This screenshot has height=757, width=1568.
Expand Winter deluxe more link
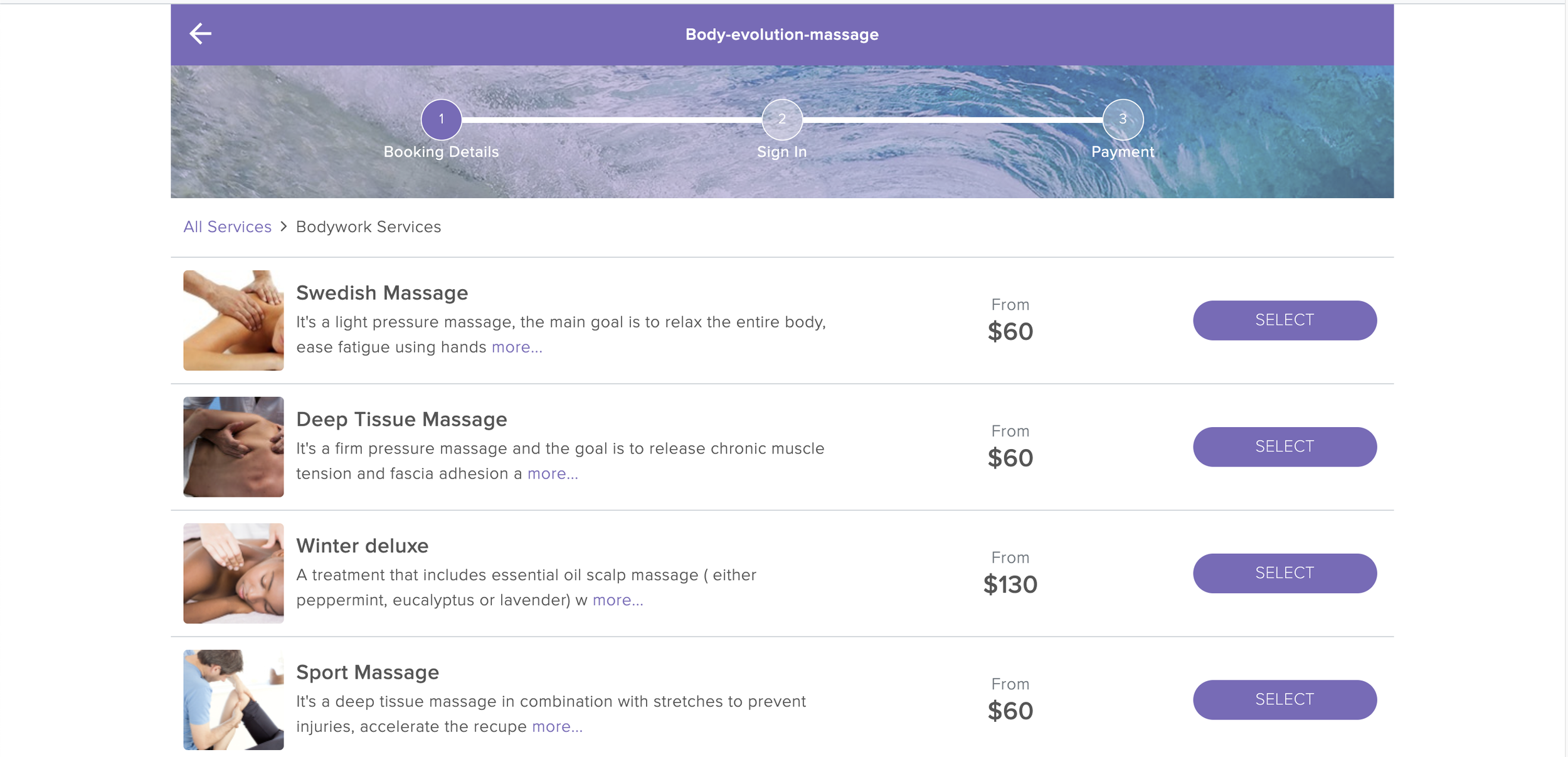click(x=618, y=600)
